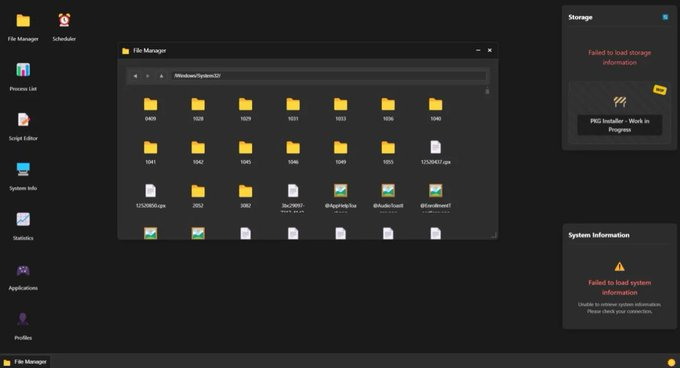Click 'Failed to load storage information' text
The height and width of the screenshot is (368, 680).
pos(619,57)
